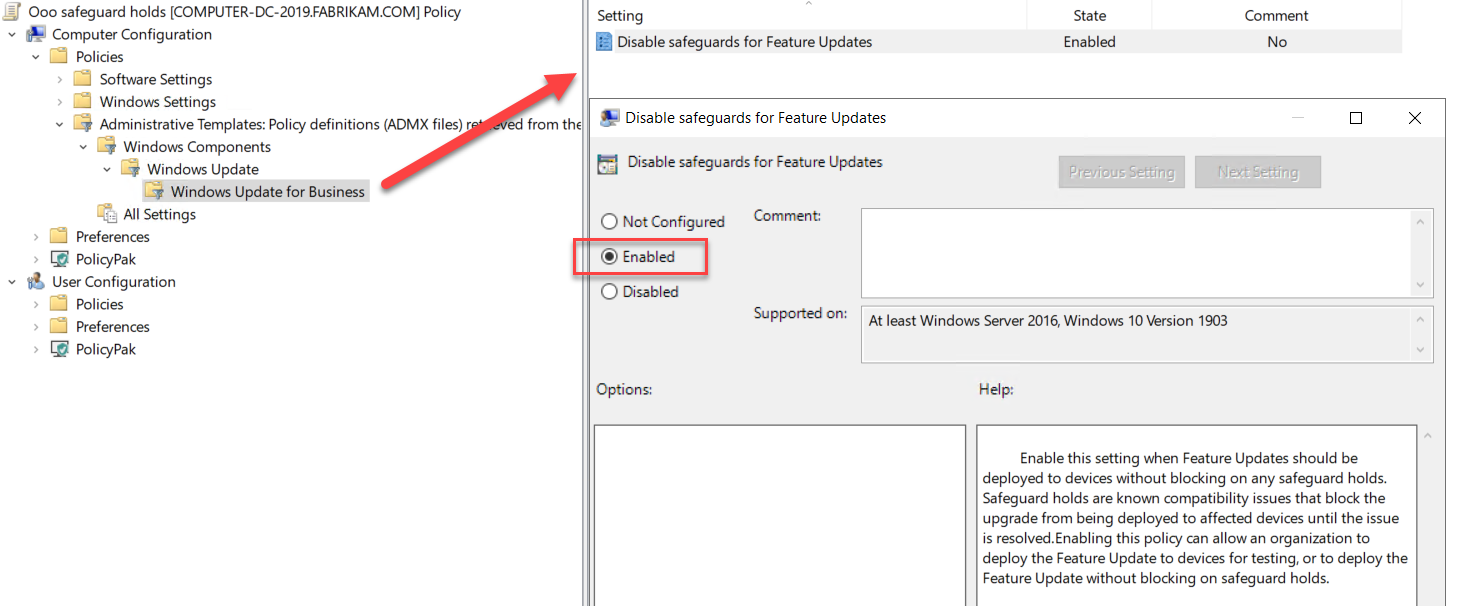Select the User Configuration user icon
Image resolution: width=1464 pixels, height=606 pixels.
pos(36,282)
